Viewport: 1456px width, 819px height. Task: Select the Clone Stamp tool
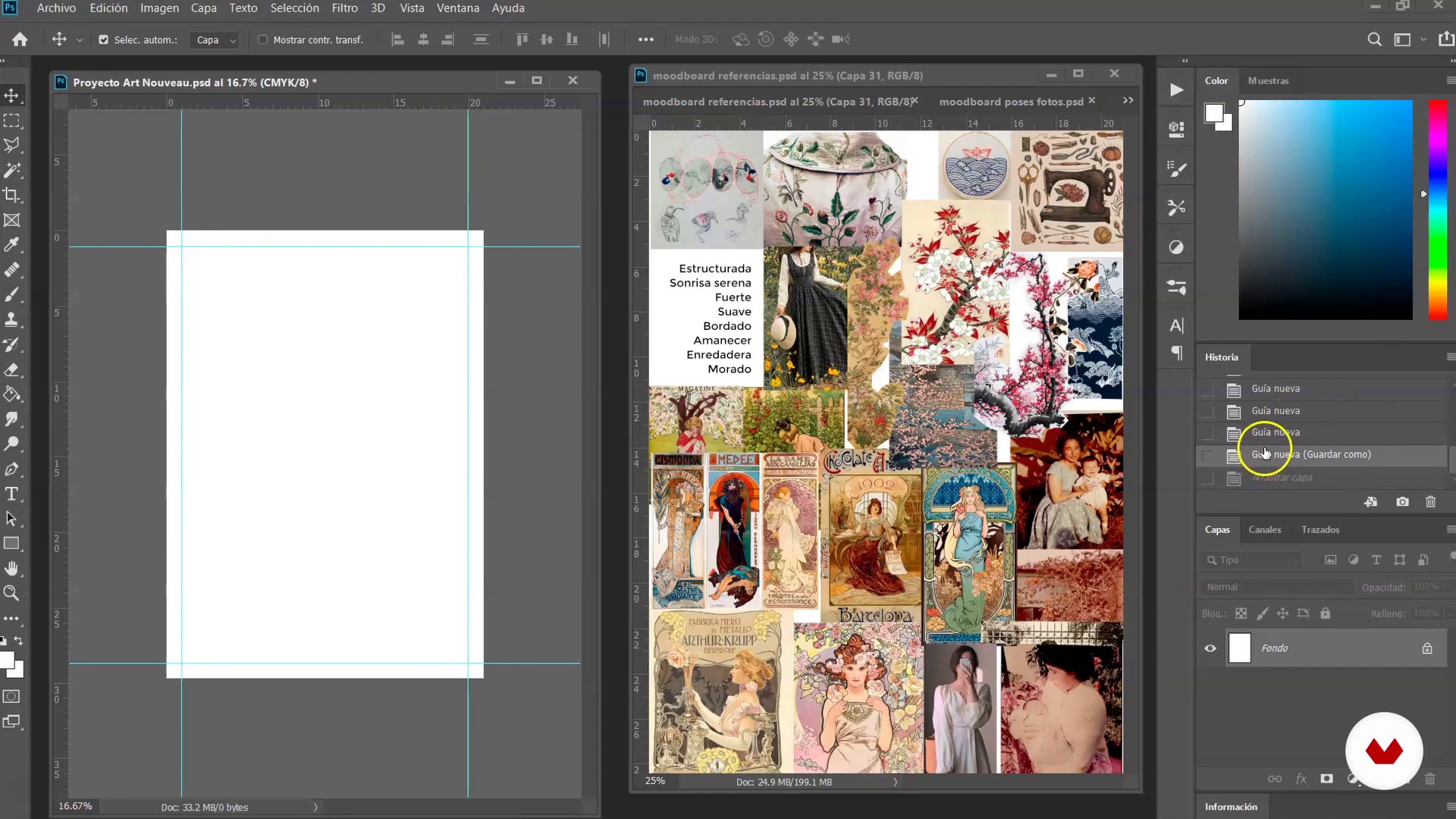click(x=12, y=319)
